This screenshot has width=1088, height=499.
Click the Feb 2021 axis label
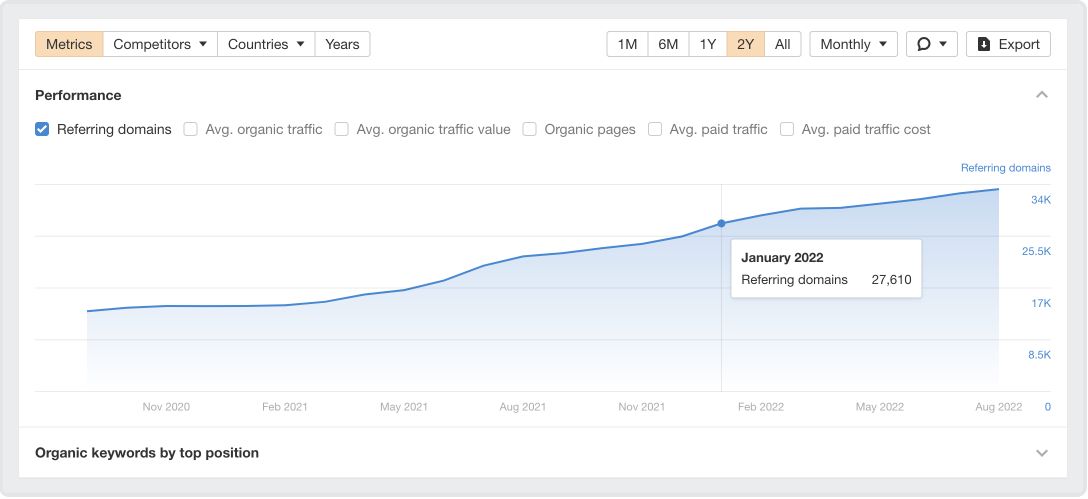pos(284,407)
